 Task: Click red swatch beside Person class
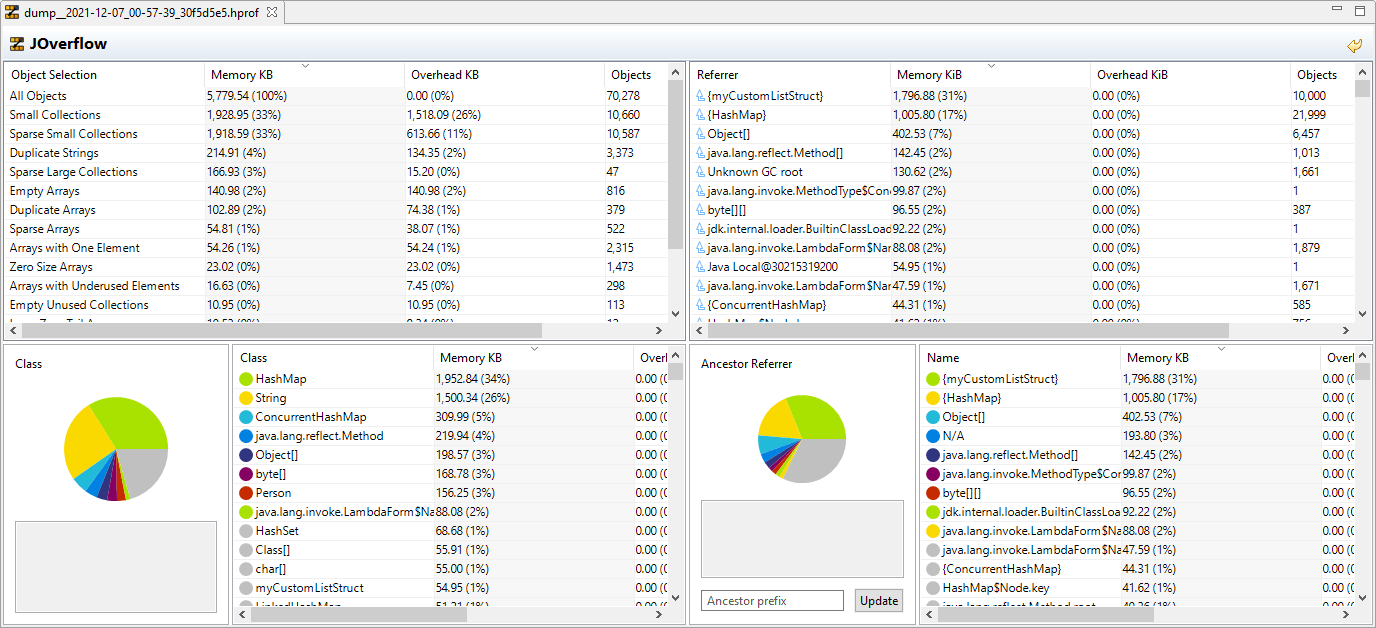[246, 493]
